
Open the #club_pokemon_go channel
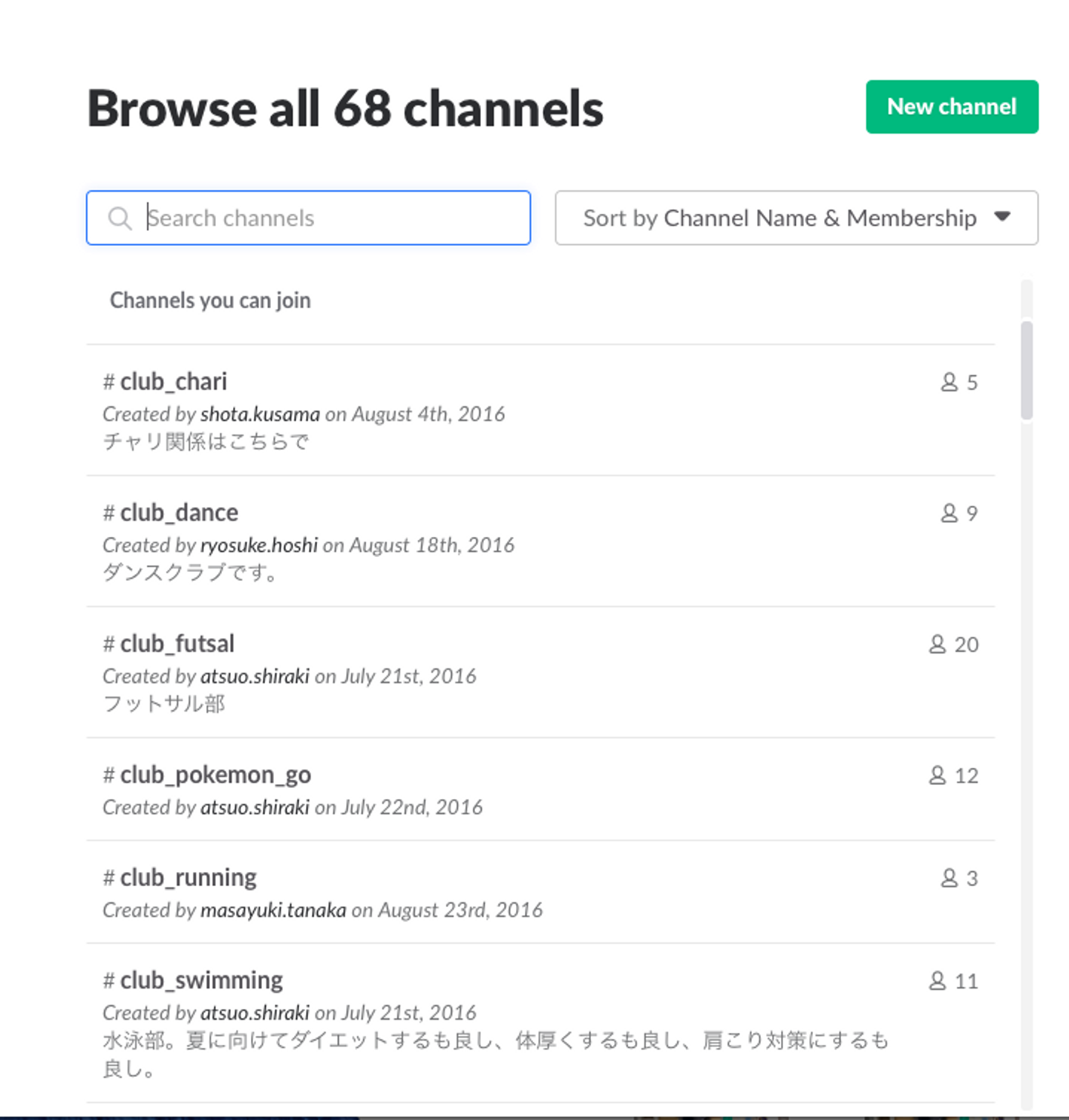(x=215, y=775)
